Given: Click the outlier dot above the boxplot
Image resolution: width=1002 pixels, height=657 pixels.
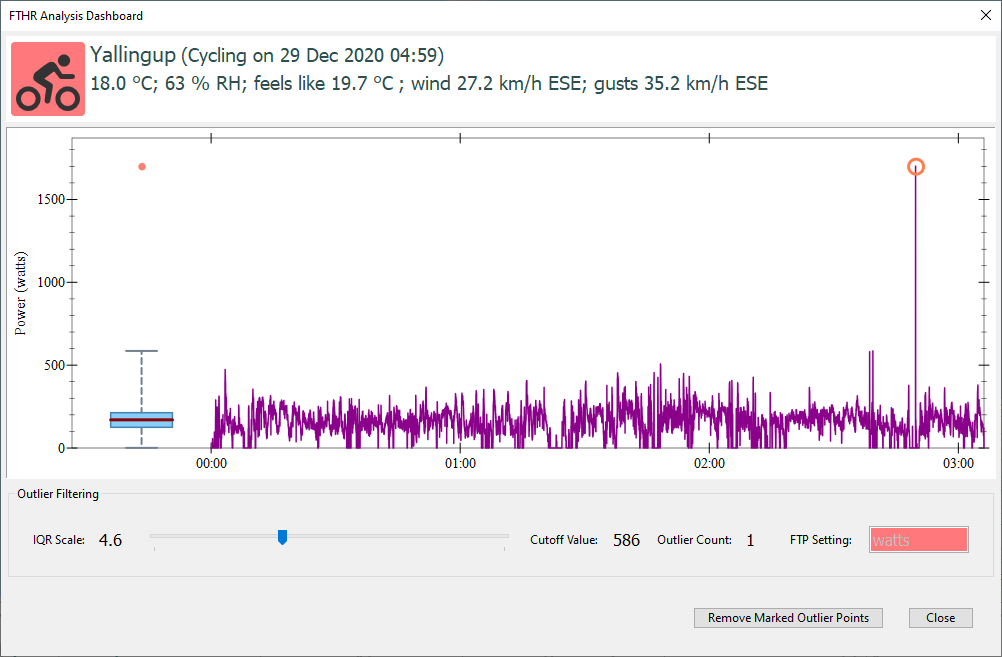Looking at the screenshot, I should 142,167.
